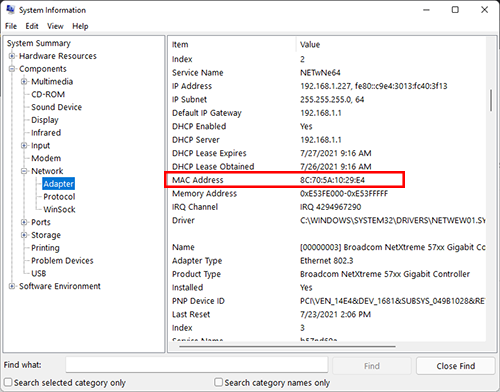Viewport: 500px width, 392px height.
Task: Click the 8C:70:5A:10:29:E4 value
Action: (332, 180)
